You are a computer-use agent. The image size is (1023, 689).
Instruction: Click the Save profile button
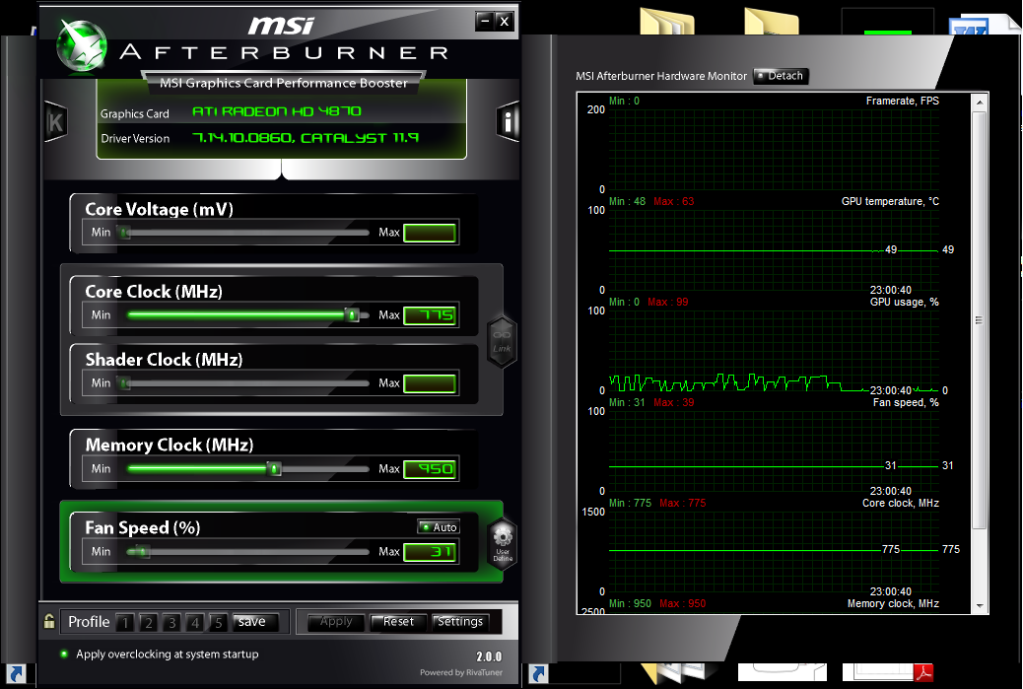coord(256,622)
